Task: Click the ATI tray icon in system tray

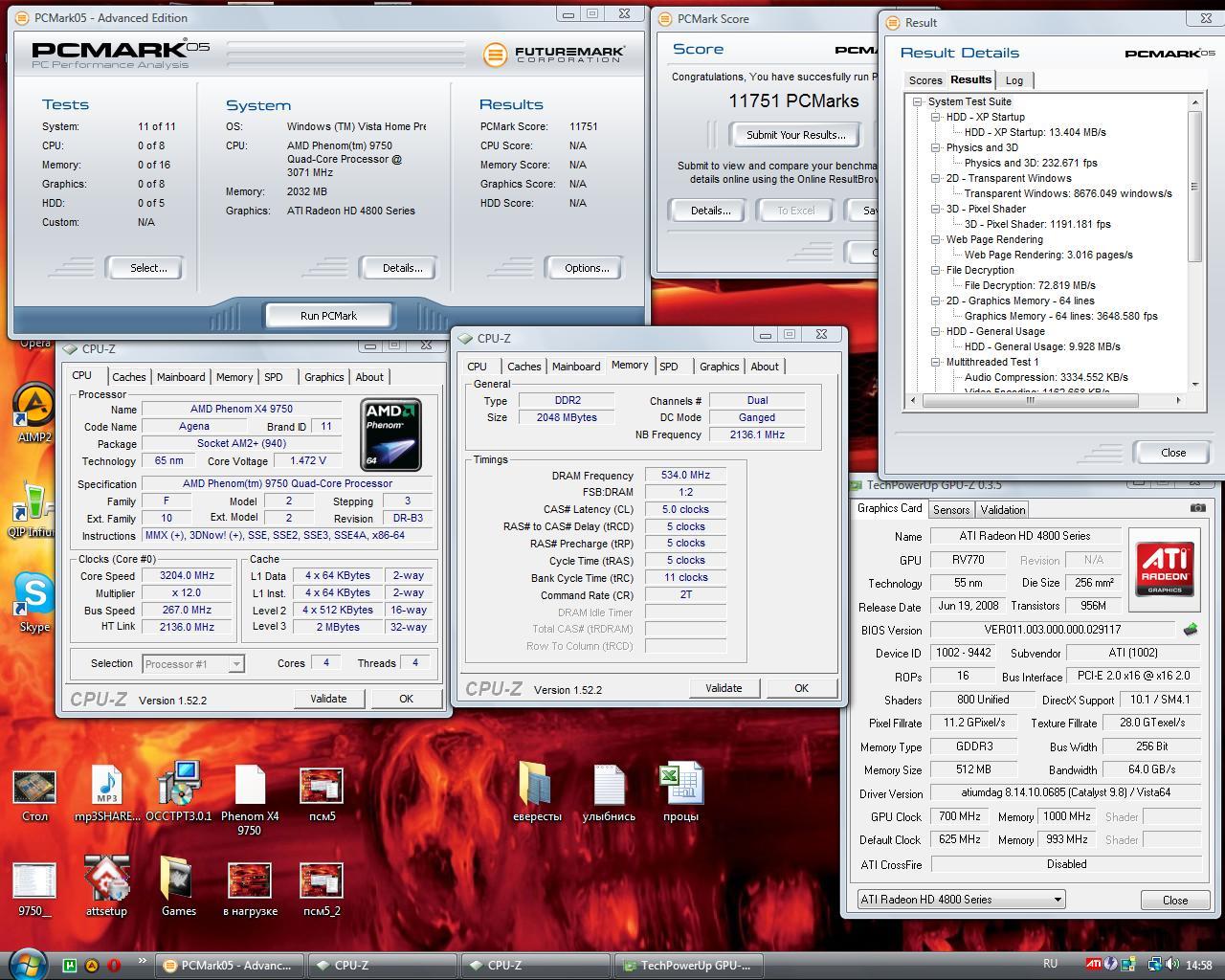Action: [x=1093, y=965]
